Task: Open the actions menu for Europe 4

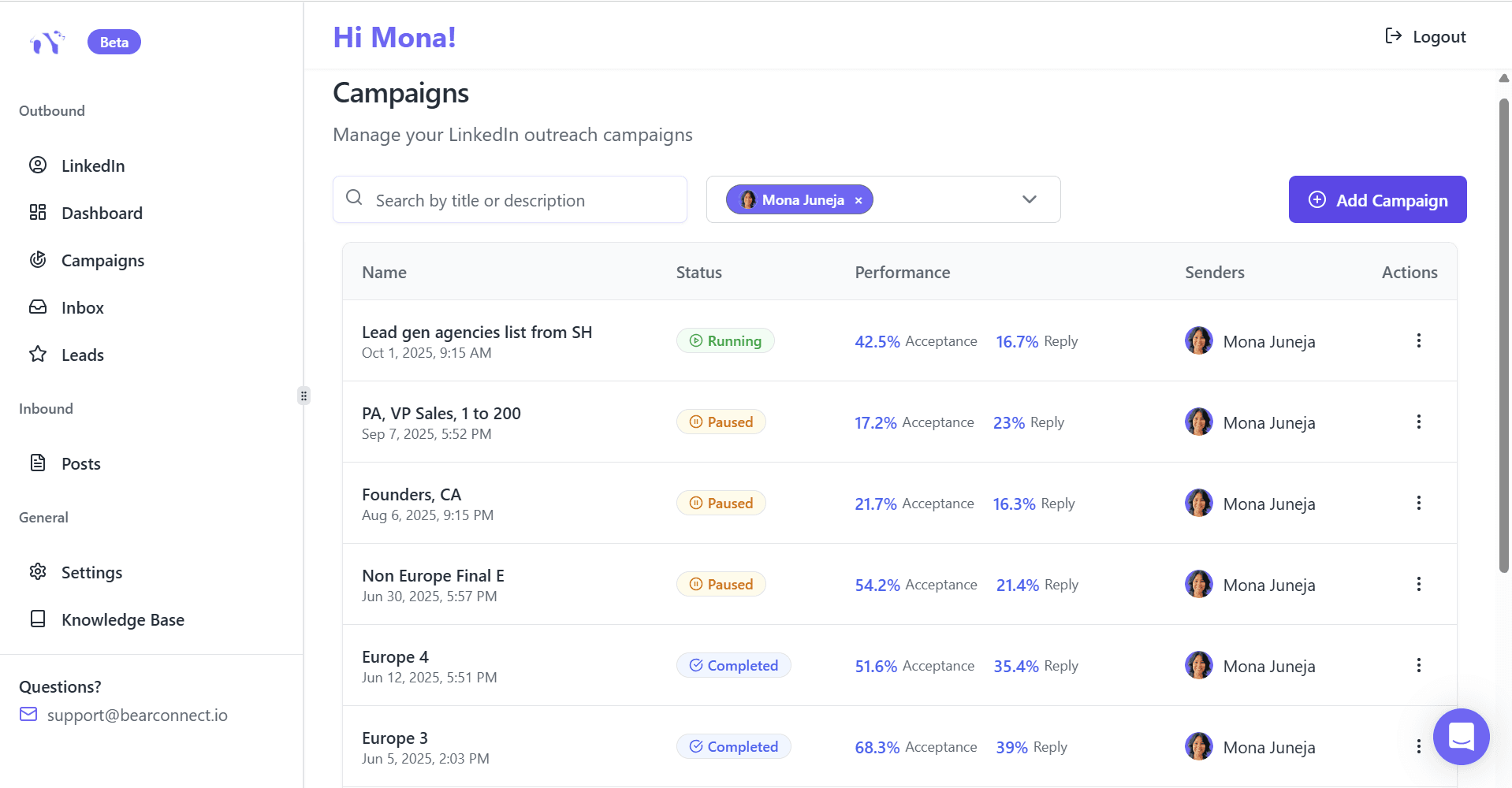Action: pyautogui.click(x=1418, y=665)
